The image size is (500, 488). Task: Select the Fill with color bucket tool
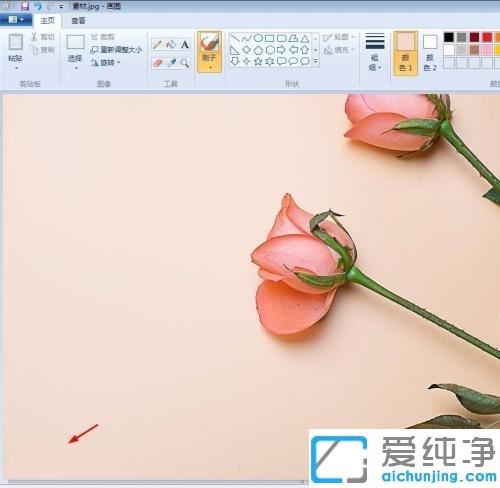pyautogui.click(x=171, y=44)
